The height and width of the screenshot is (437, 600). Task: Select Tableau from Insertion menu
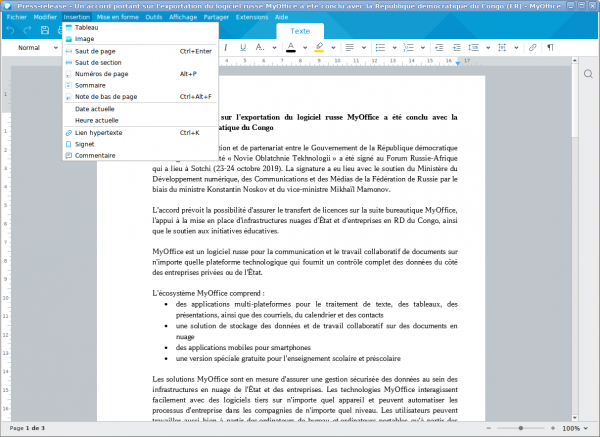point(86,28)
